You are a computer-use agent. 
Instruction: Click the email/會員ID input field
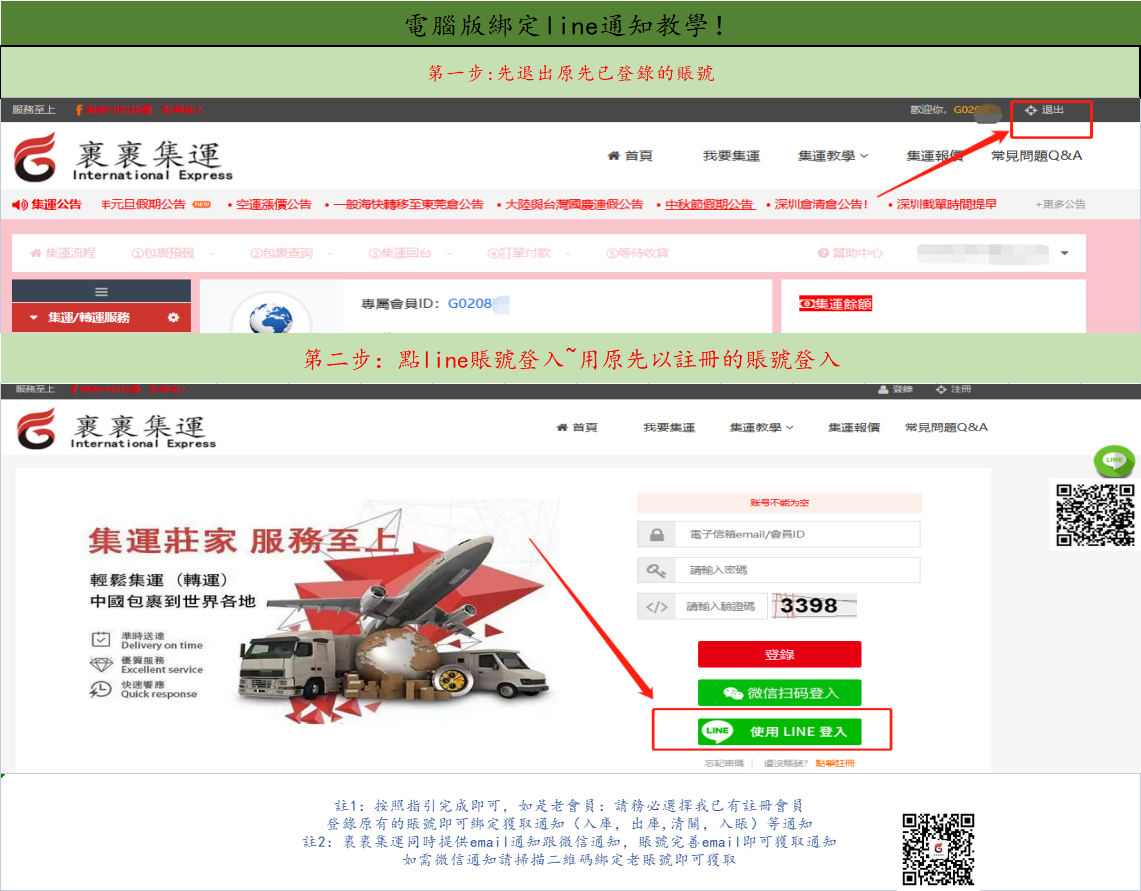(x=797, y=534)
